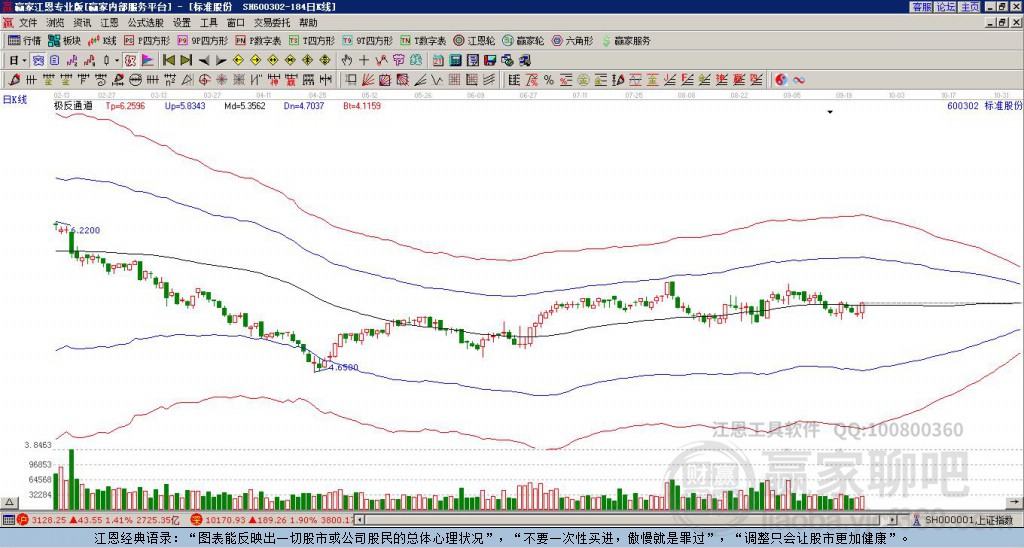Open the calculator icon

tap(455, 61)
